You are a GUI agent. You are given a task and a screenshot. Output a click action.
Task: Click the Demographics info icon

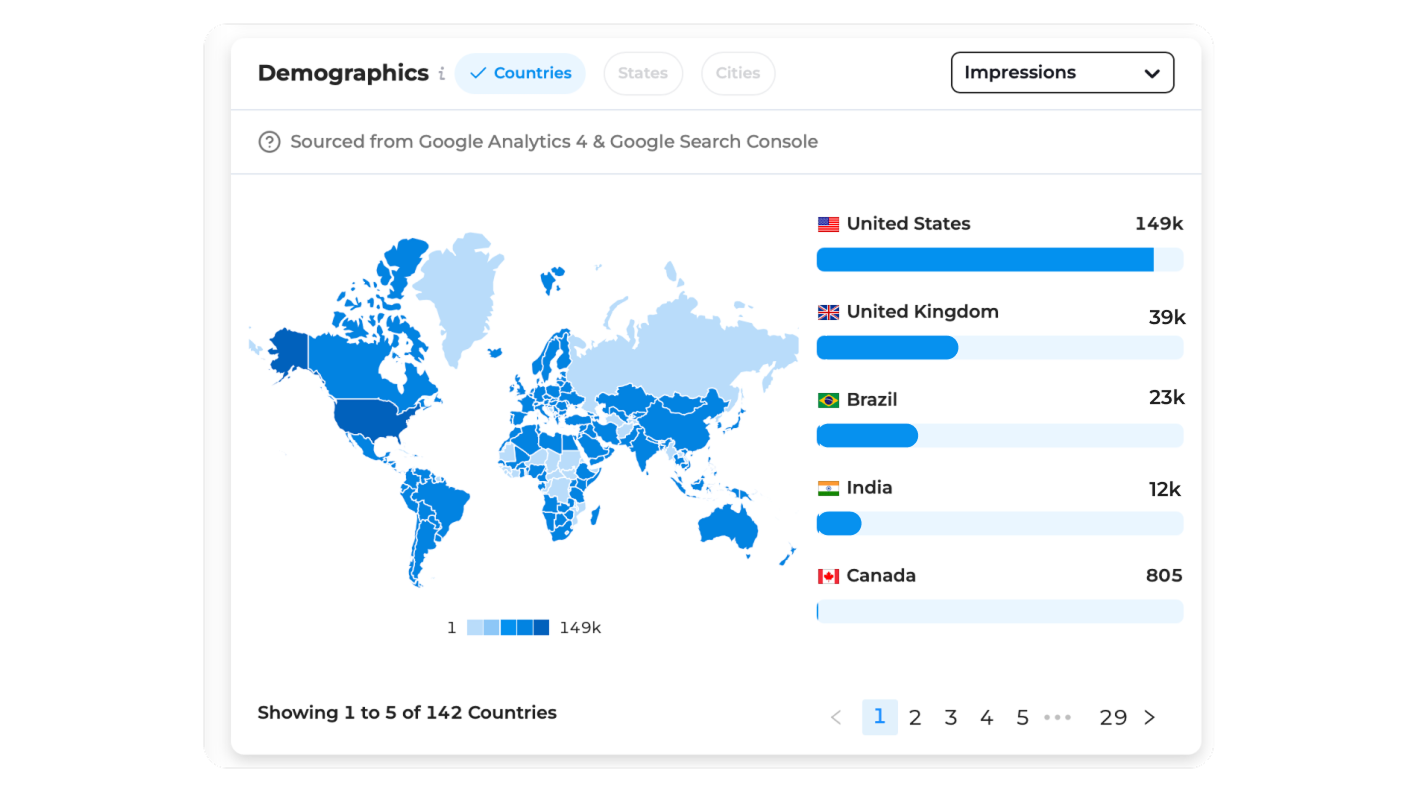tap(441, 74)
